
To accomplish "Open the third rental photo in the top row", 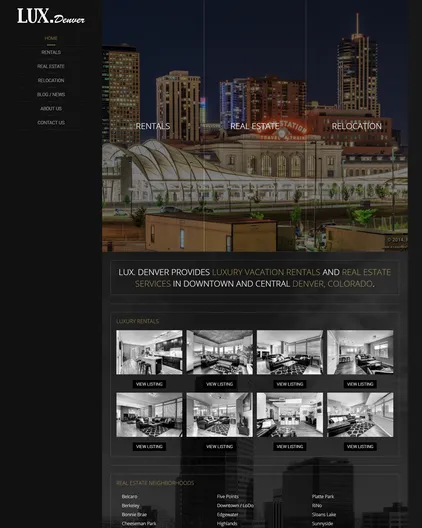I will (290, 352).
